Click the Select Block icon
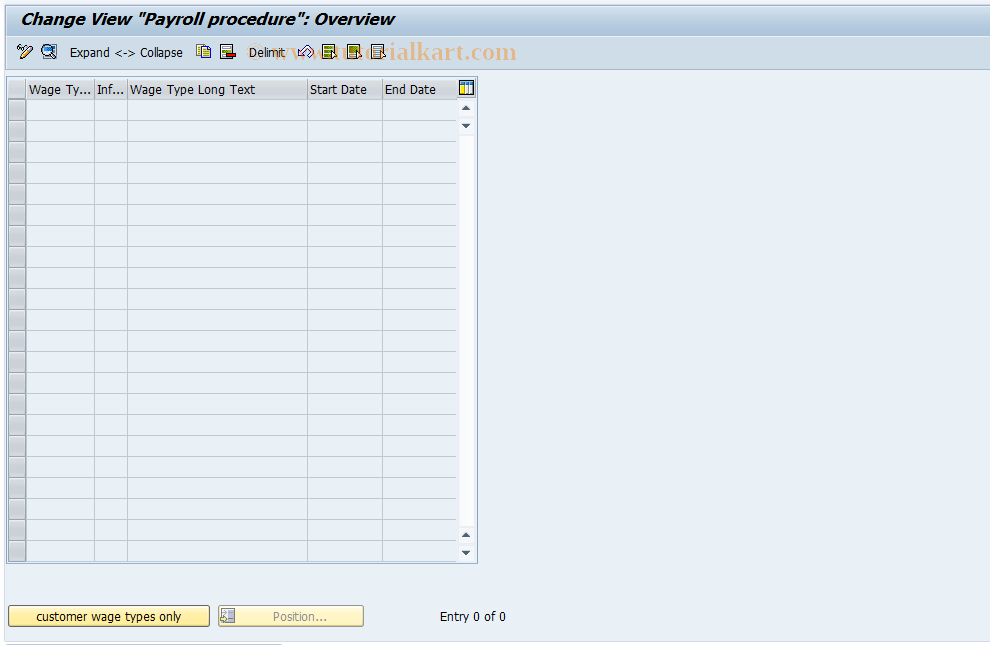The image size is (990, 645). tap(354, 52)
